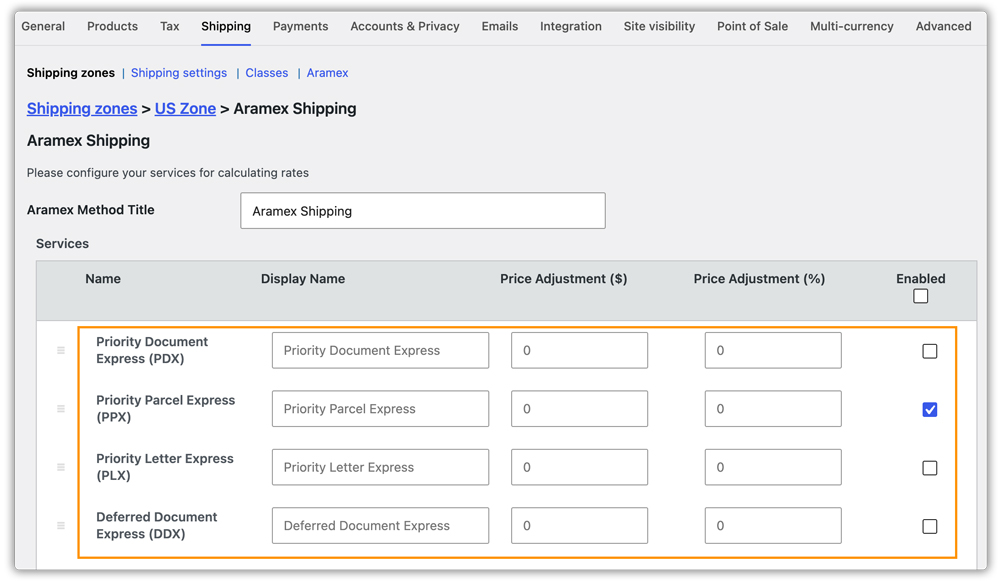Open the Aramex sub-navigation link
This screenshot has width=1000, height=581.
coord(327,73)
